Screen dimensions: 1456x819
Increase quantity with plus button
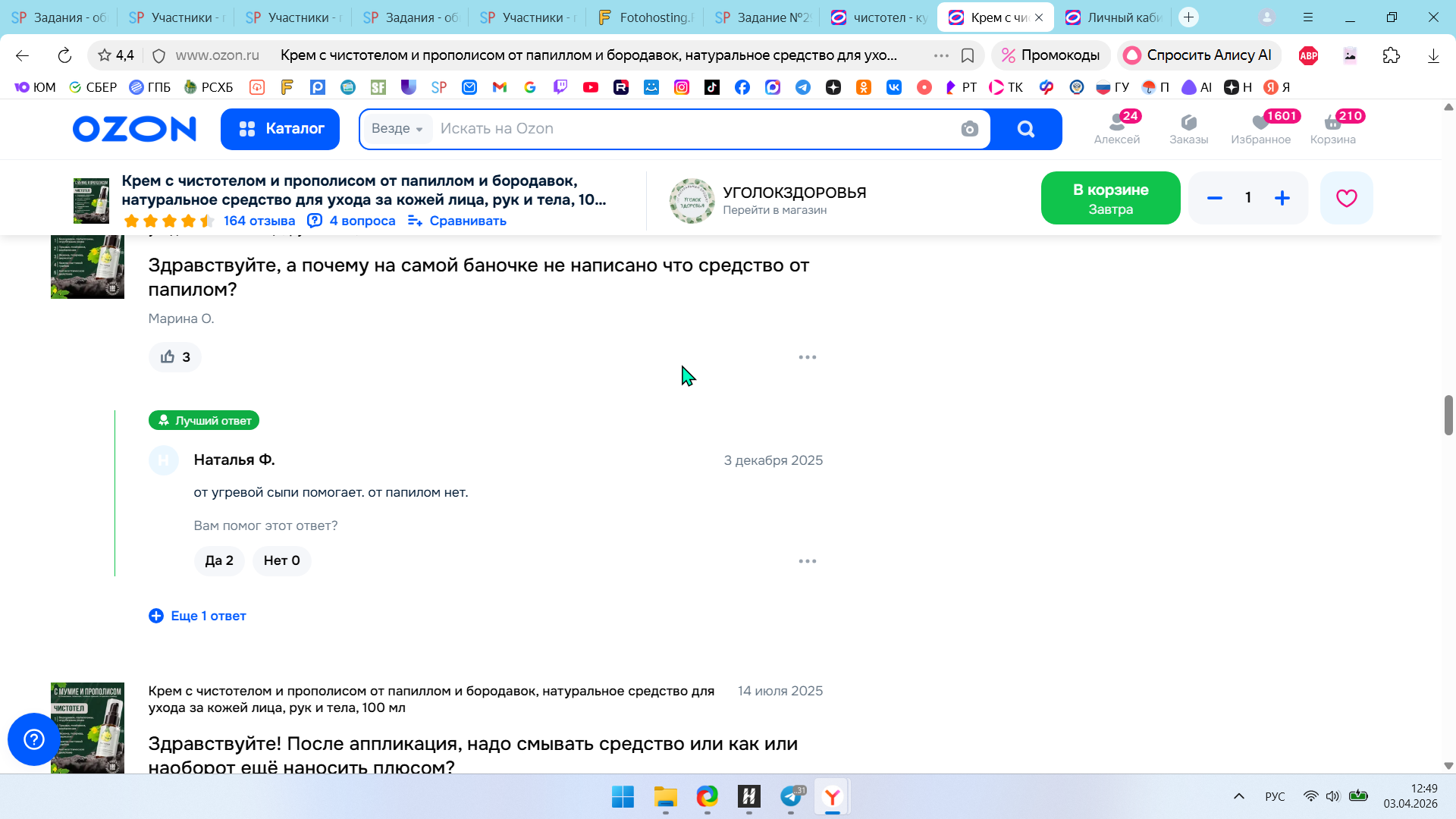tap(1282, 198)
